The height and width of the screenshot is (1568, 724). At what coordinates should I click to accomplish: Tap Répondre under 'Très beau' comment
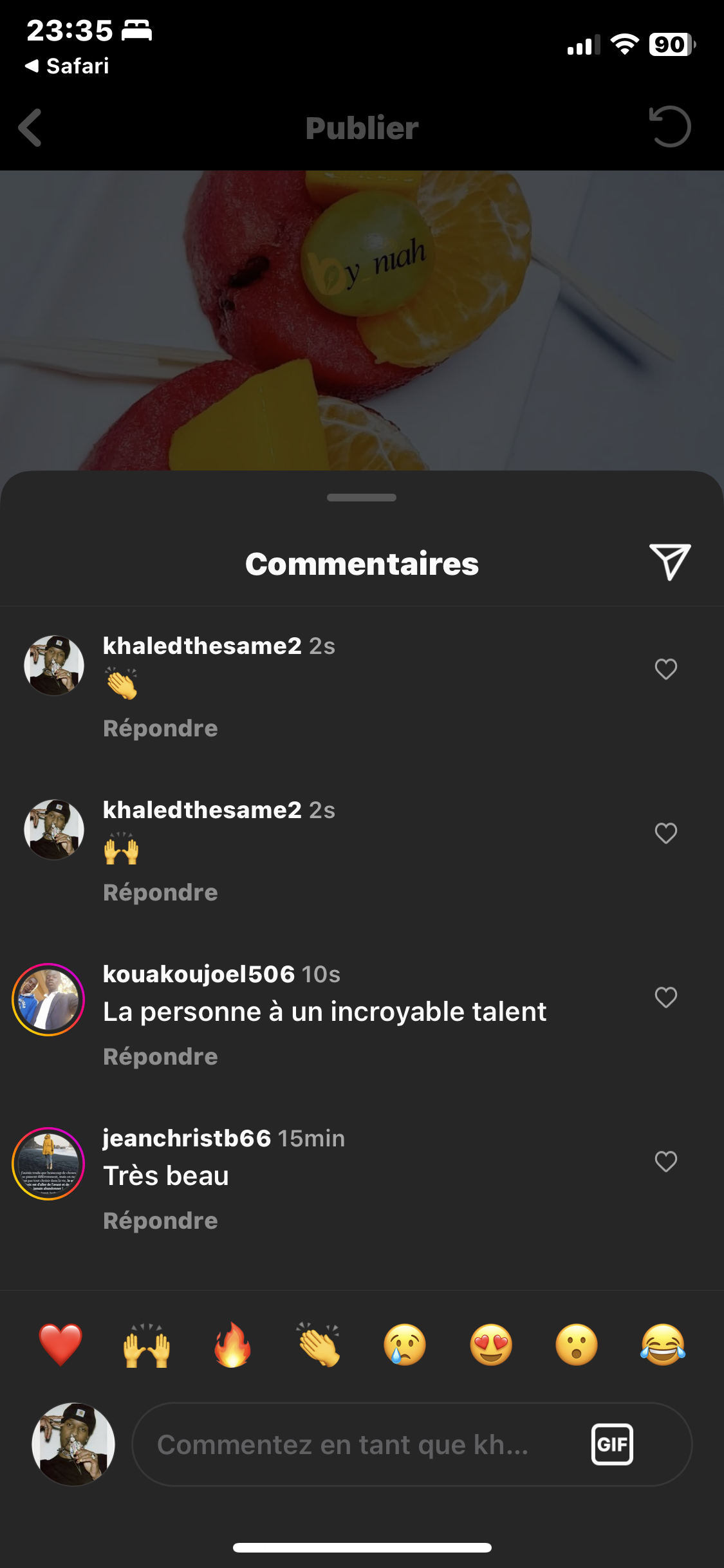click(x=160, y=1221)
